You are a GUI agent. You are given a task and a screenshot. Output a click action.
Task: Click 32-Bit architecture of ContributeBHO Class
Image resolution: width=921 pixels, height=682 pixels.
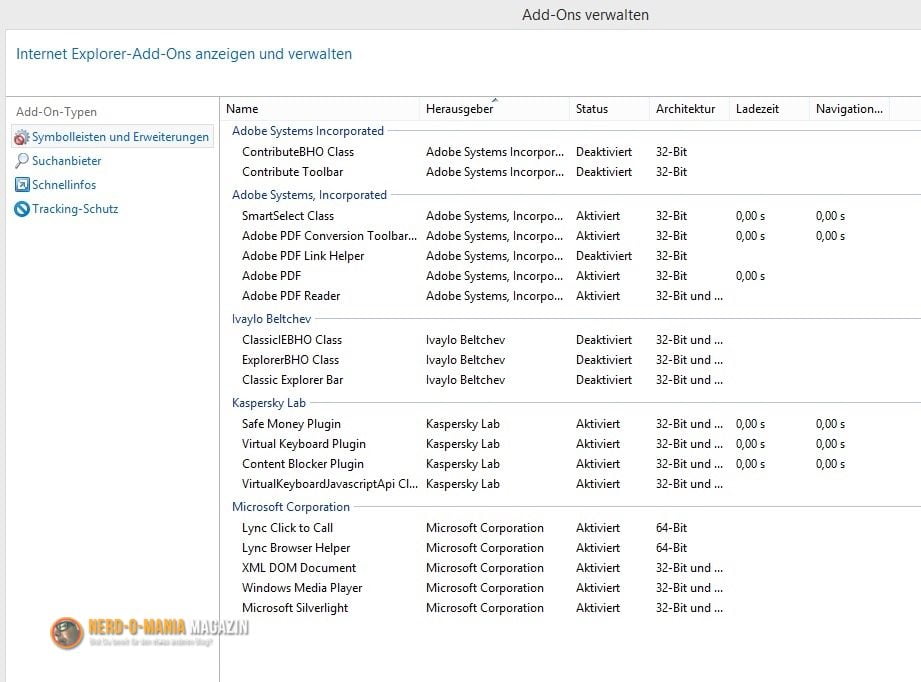(x=671, y=152)
